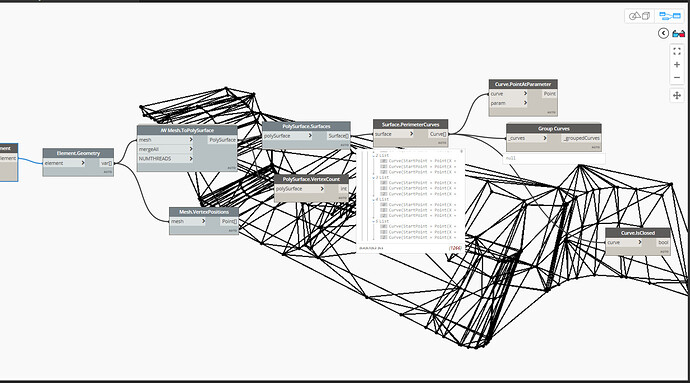
Task: Select the Curve.IsClosed node header
Action: [638, 233]
